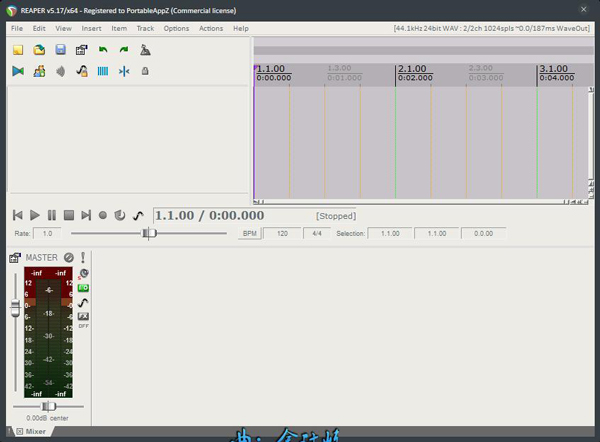The image size is (600, 442).
Task: Click the Pause transport button
Action: 52,215
